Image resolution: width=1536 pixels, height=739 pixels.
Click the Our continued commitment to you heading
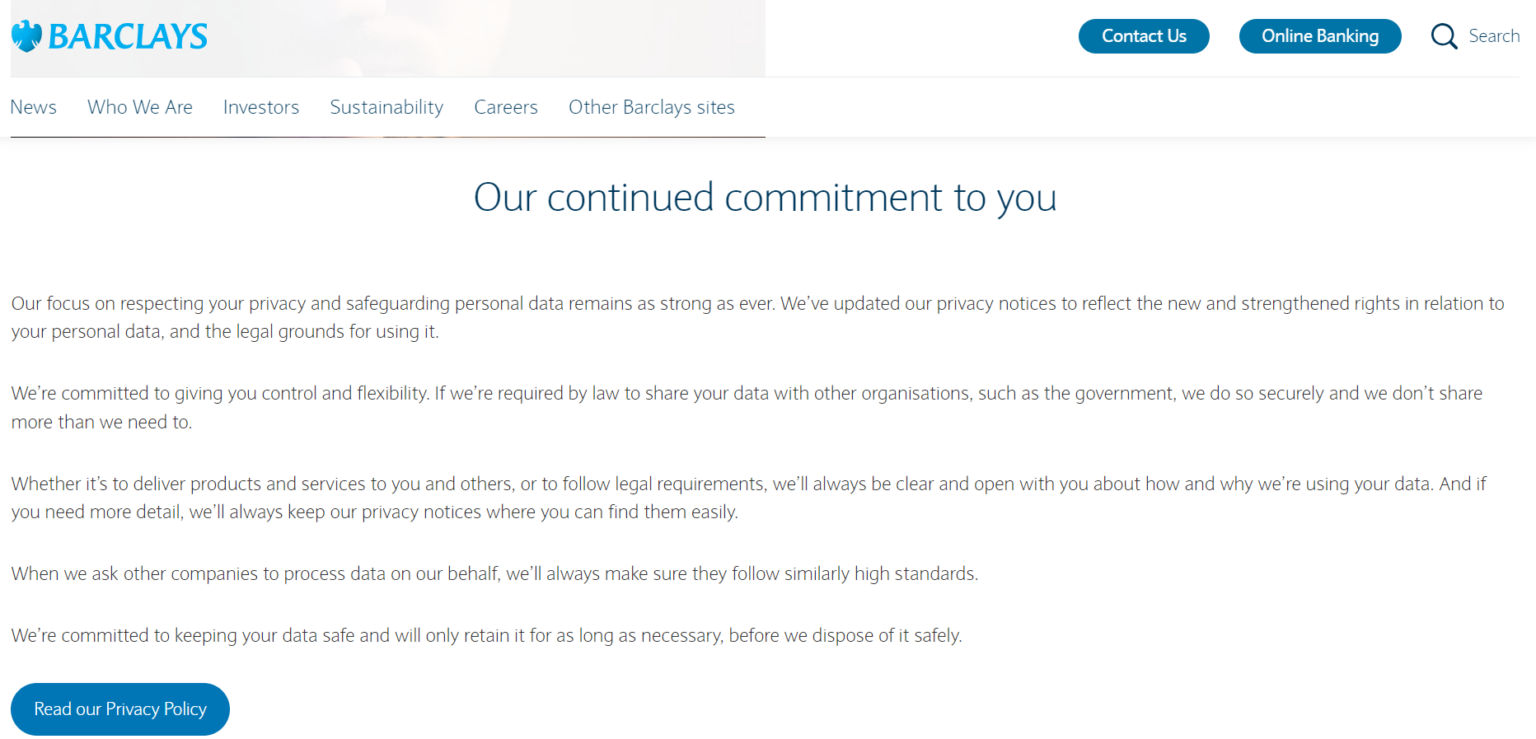coord(765,197)
